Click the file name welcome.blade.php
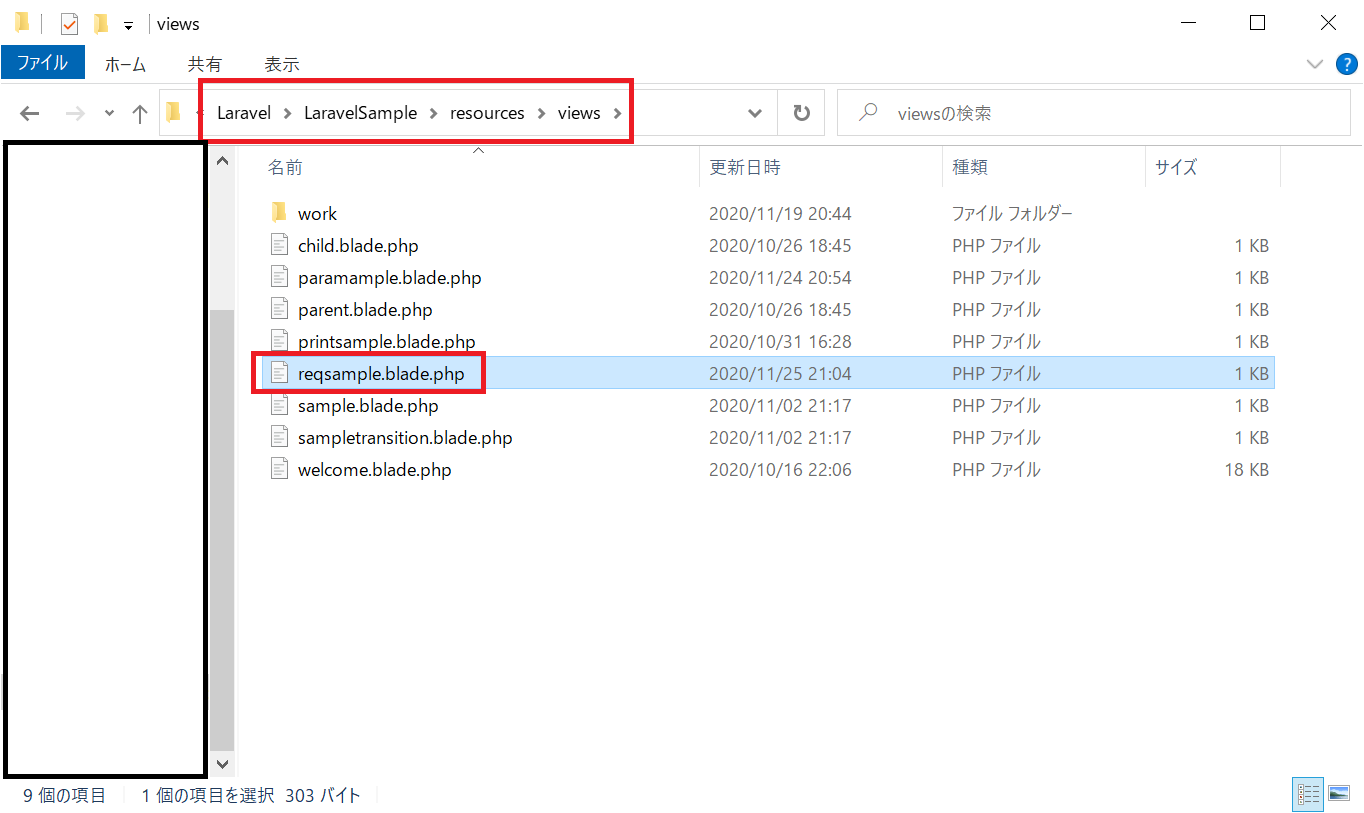 point(374,470)
